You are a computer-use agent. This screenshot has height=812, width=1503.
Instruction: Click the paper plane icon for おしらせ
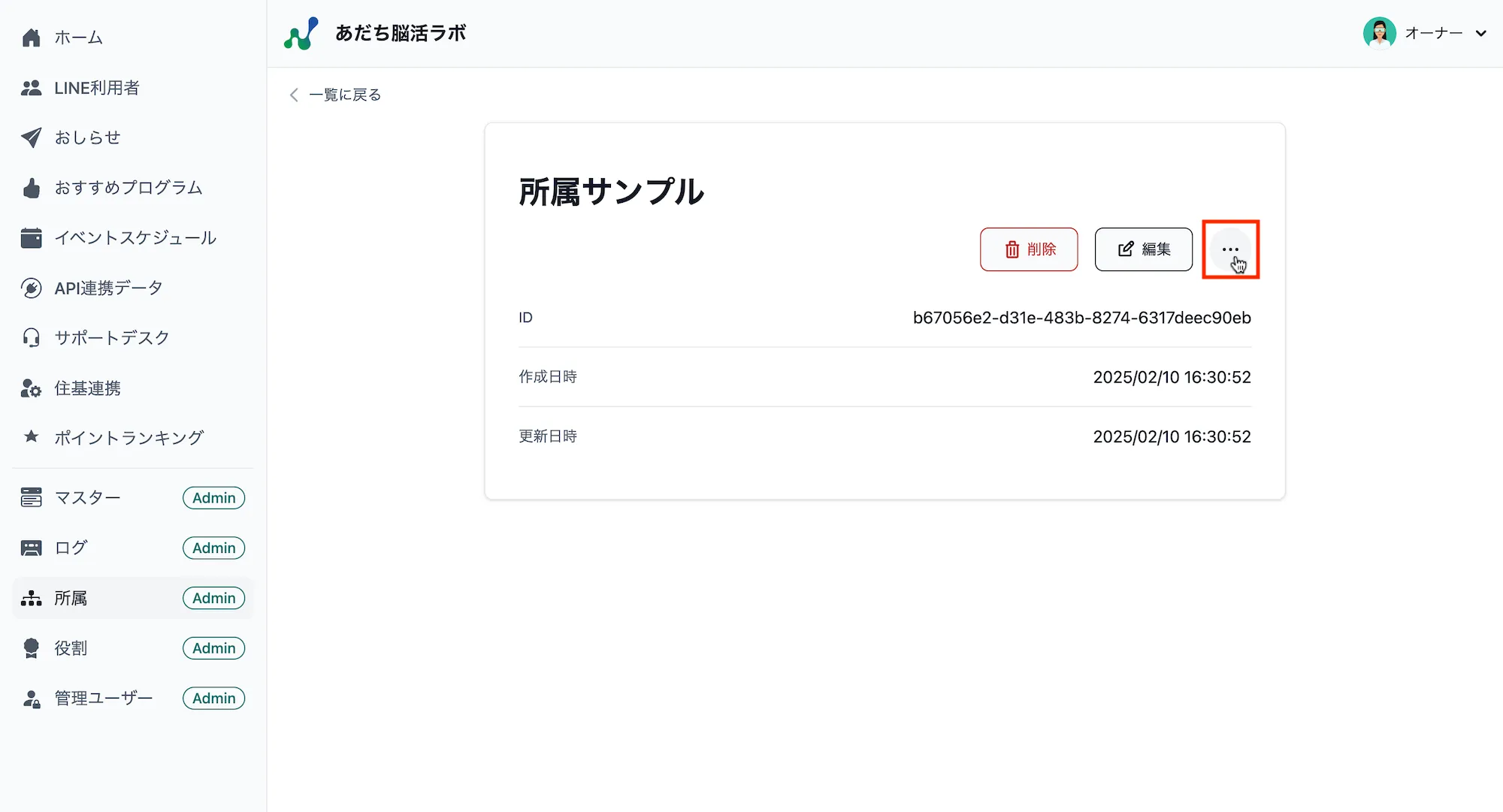click(x=31, y=137)
